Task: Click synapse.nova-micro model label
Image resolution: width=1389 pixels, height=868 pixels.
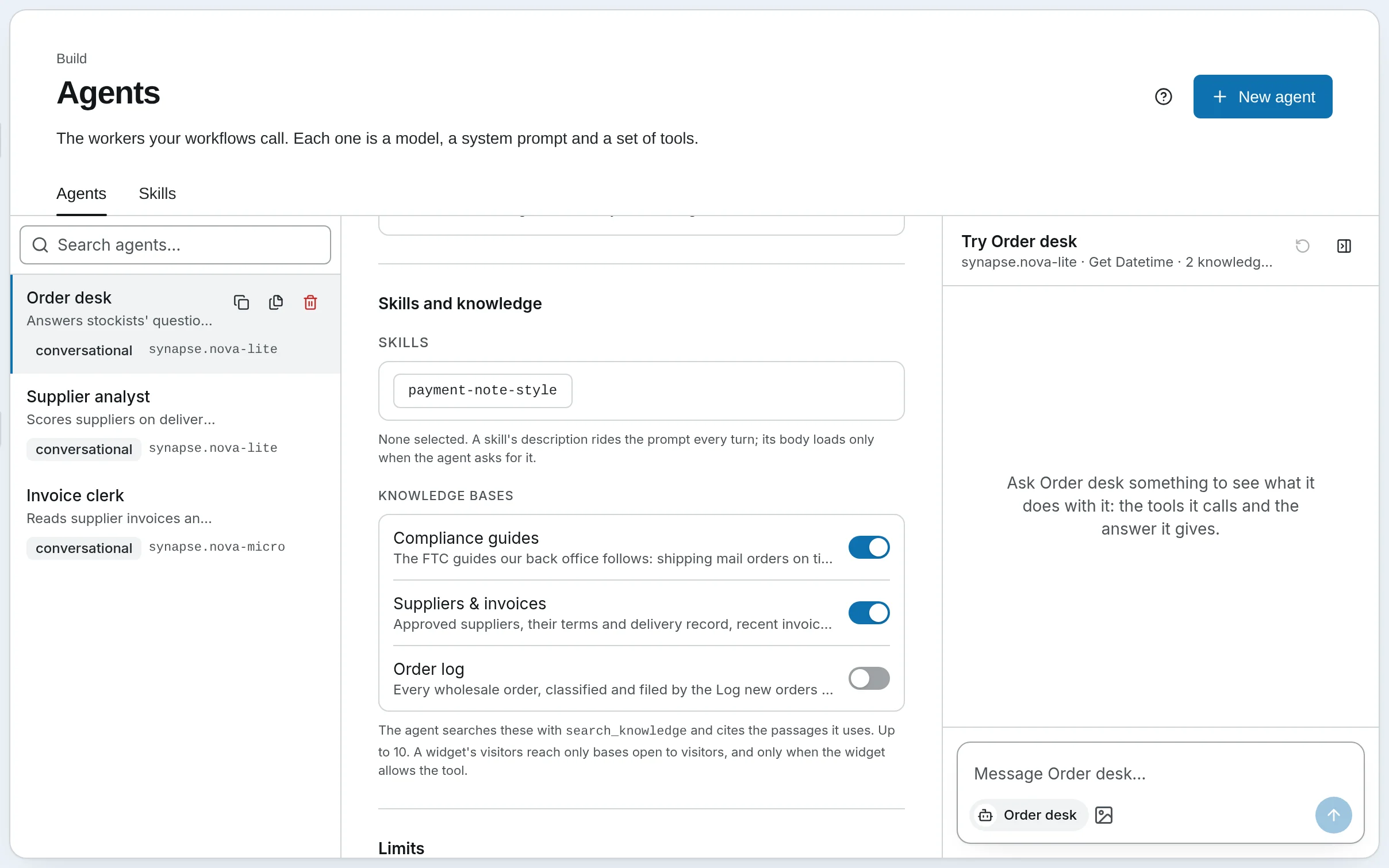Action: pyautogui.click(x=217, y=547)
